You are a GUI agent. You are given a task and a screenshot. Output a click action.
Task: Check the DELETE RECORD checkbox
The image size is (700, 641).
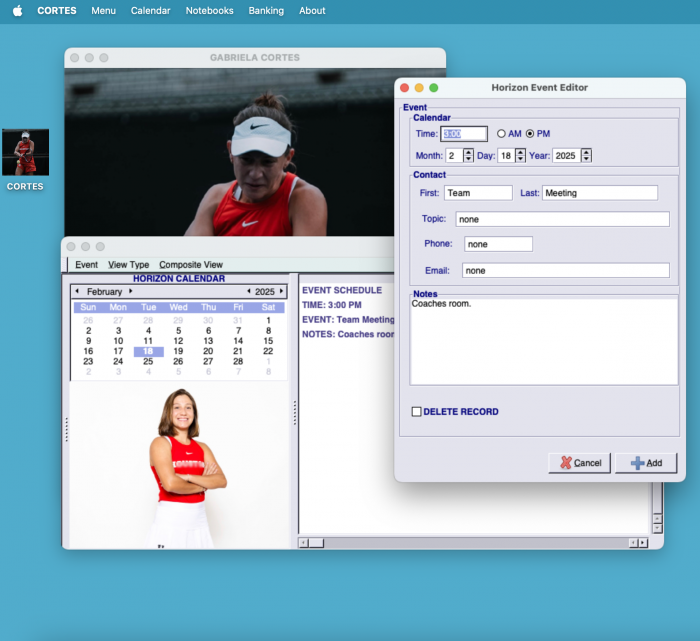pyautogui.click(x=417, y=411)
